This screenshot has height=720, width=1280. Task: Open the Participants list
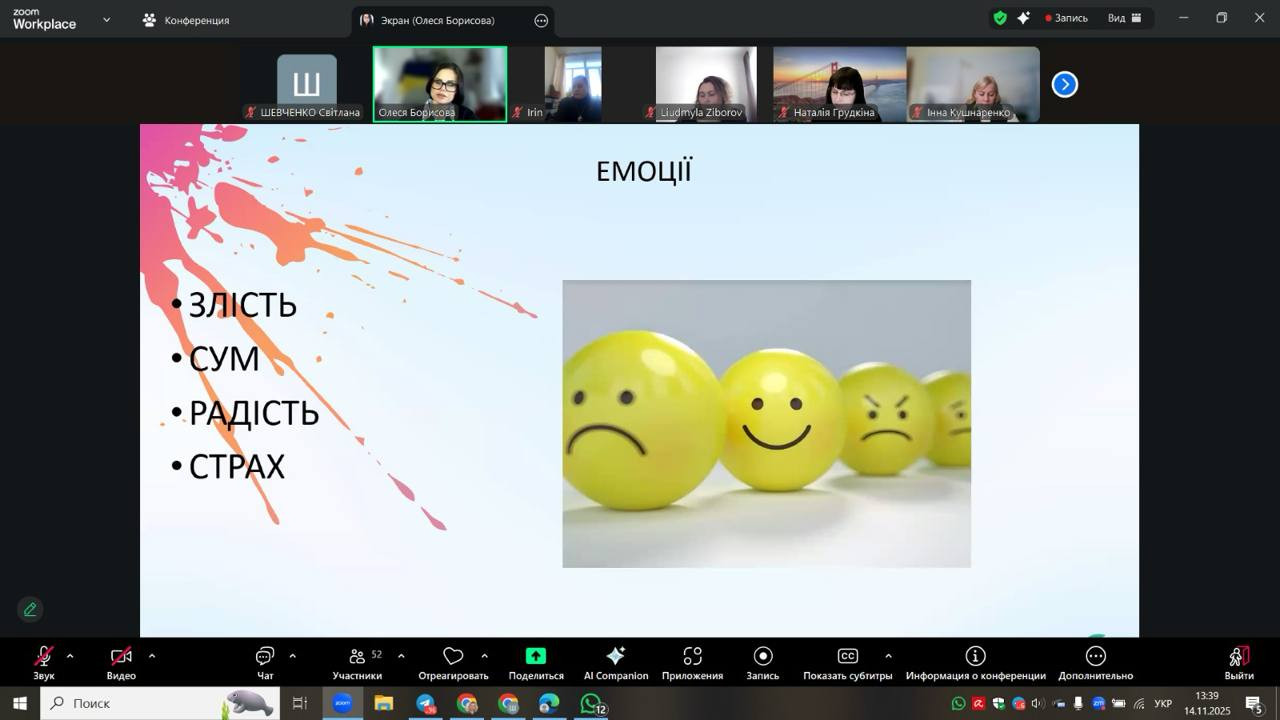click(x=357, y=657)
